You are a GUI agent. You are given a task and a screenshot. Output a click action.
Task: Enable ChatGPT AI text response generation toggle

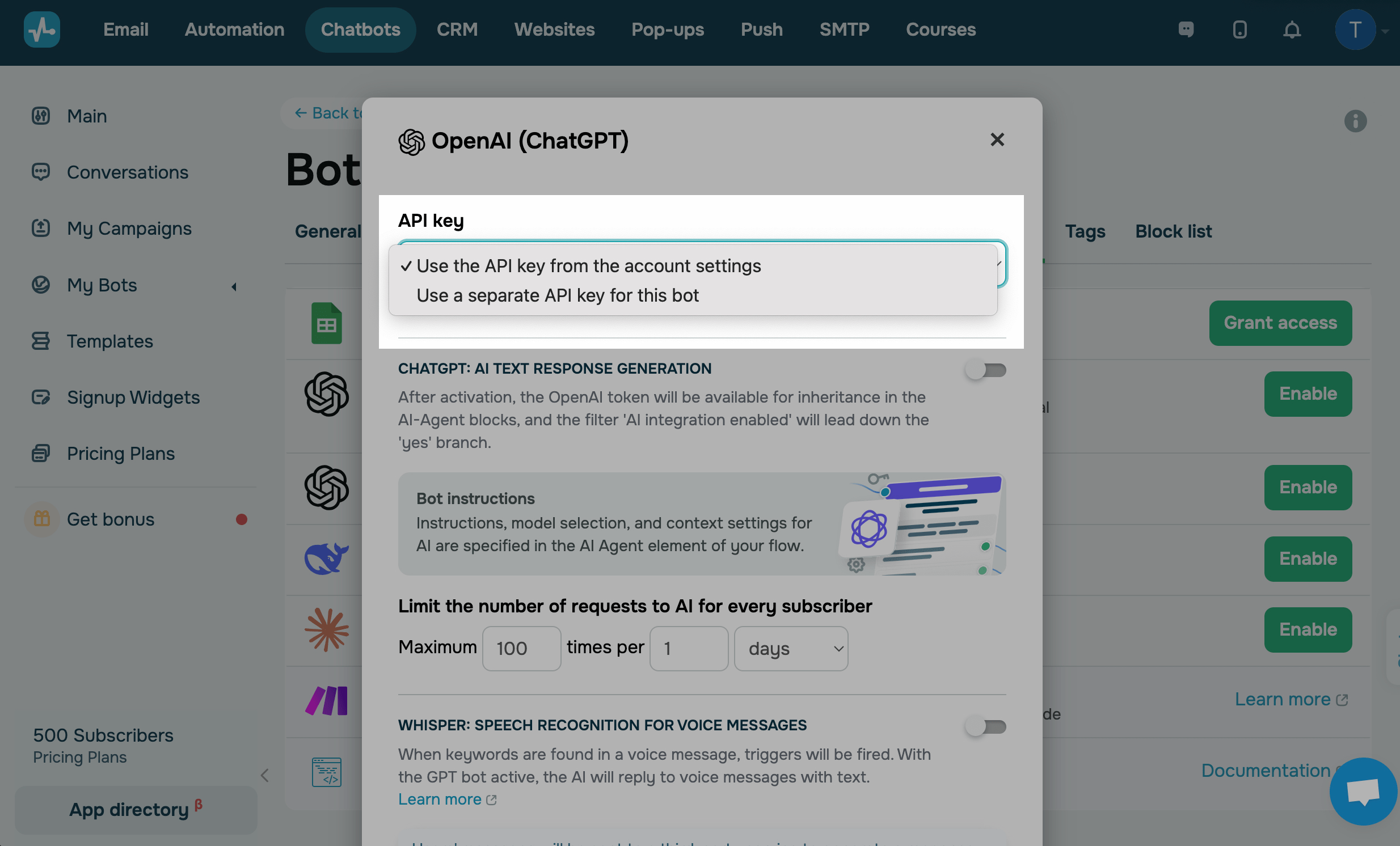pyautogui.click(x=985, y=371)
